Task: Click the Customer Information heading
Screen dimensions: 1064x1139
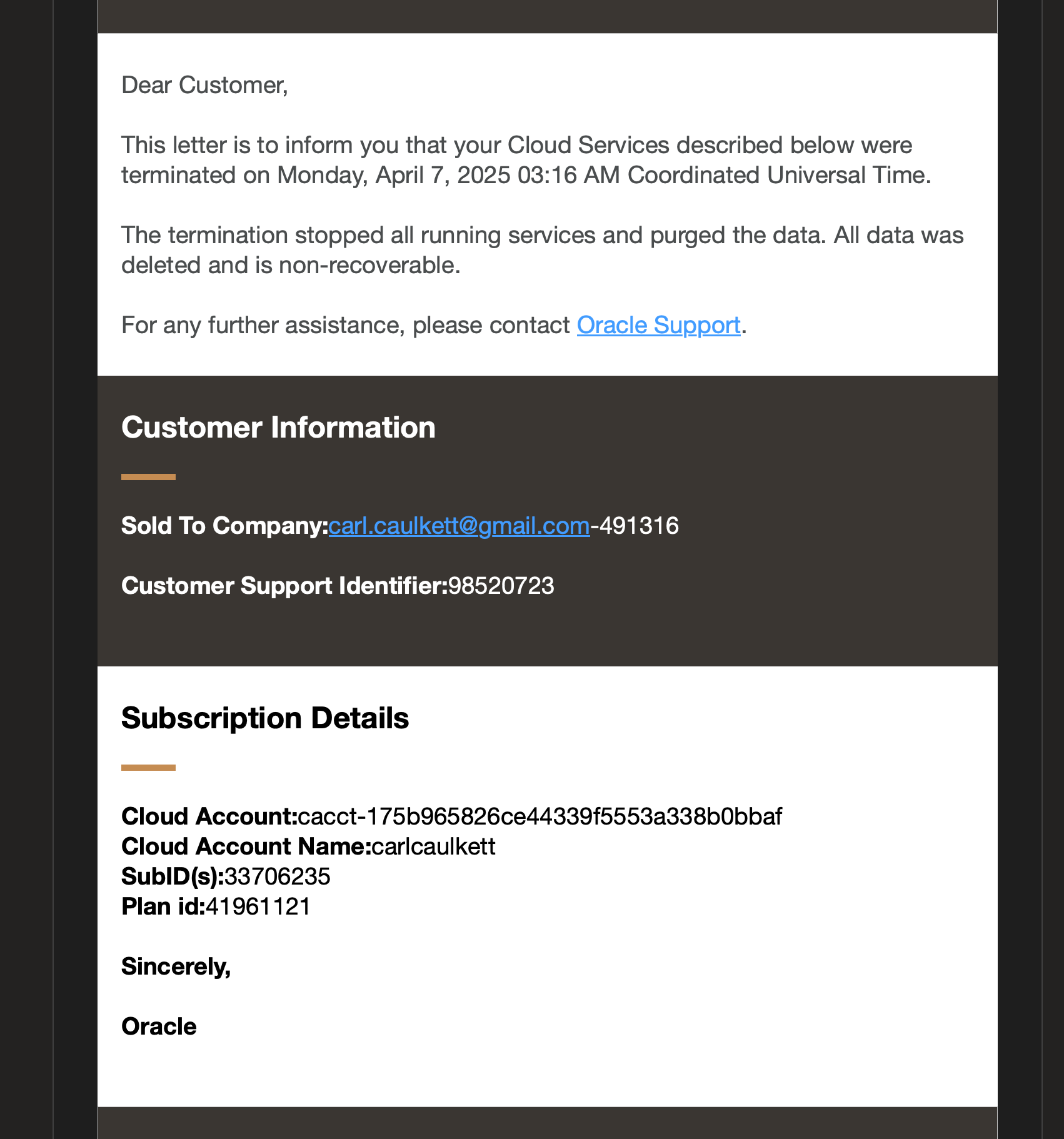Action: [x=278, y=428]
